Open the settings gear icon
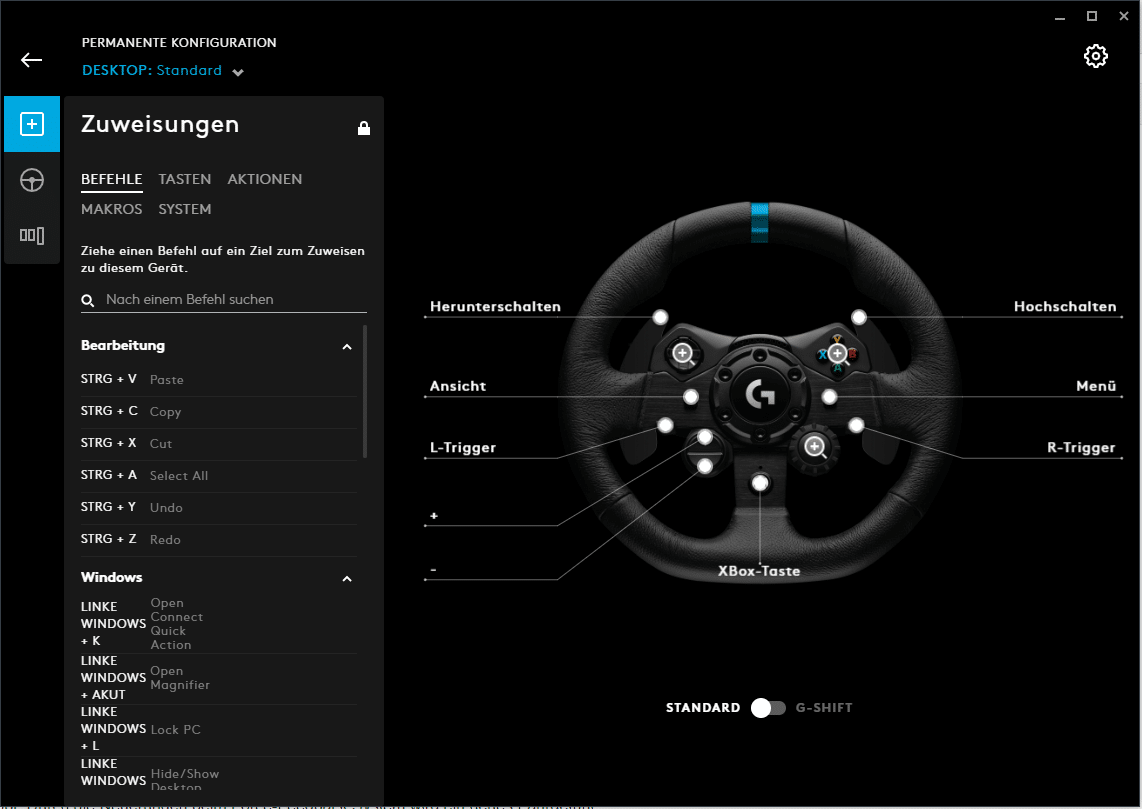1142x809 pixels. click(1096, 56)
